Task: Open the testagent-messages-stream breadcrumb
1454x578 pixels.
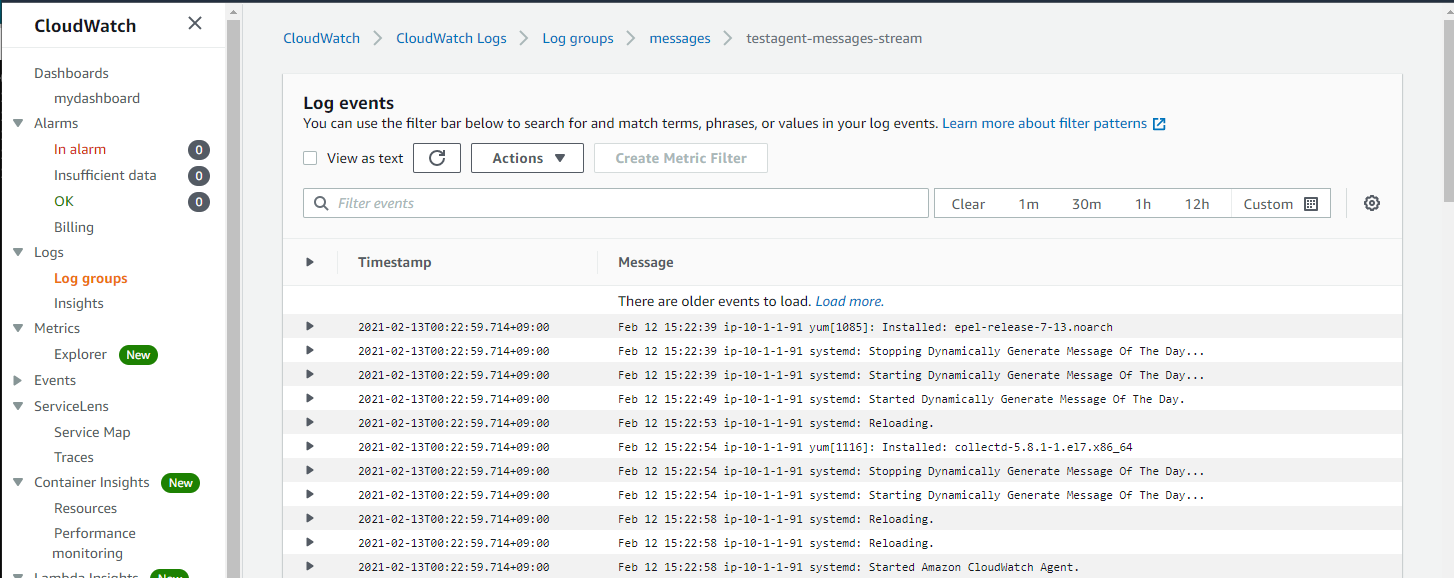Action: [834, 38]
